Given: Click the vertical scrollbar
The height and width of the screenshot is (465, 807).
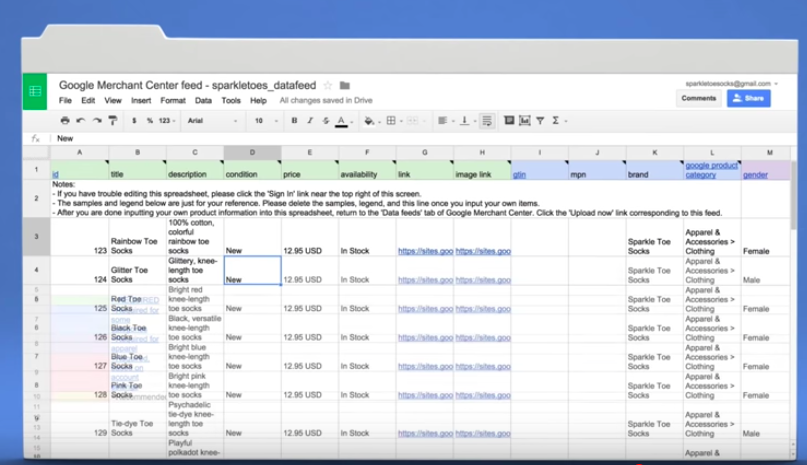Looking at the screenshot, I should 794,196.
